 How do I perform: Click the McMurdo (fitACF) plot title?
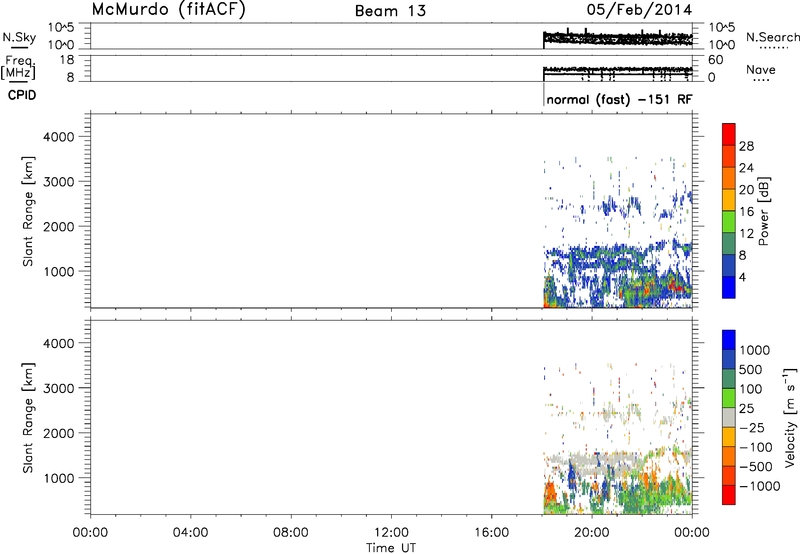168,10
